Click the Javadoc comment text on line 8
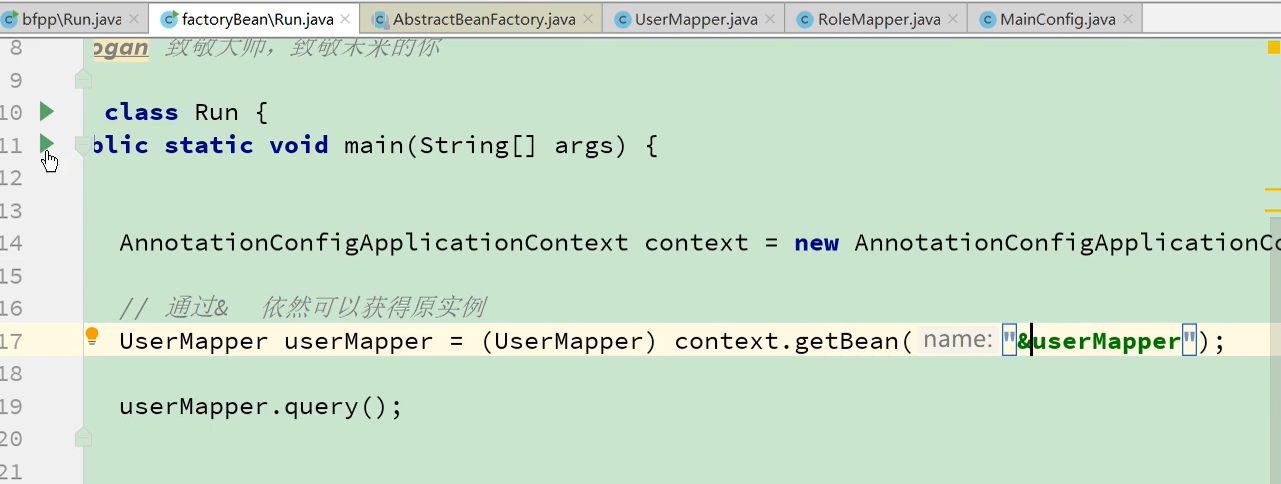Image resolution: width=1281 pixels, height=484 pixels. click(x=265, y=47)
